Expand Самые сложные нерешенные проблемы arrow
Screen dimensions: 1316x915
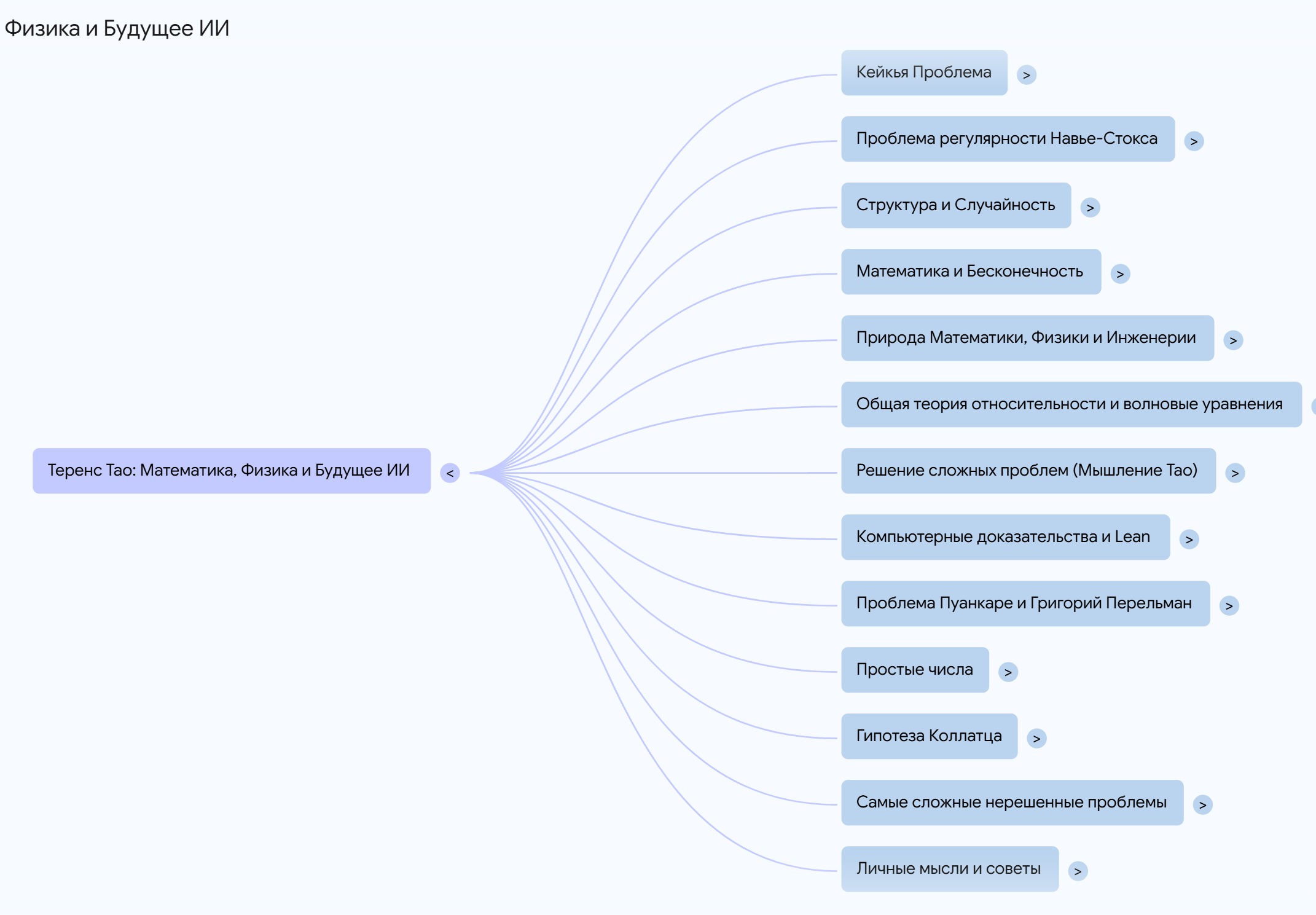[x=1202, y=805]
